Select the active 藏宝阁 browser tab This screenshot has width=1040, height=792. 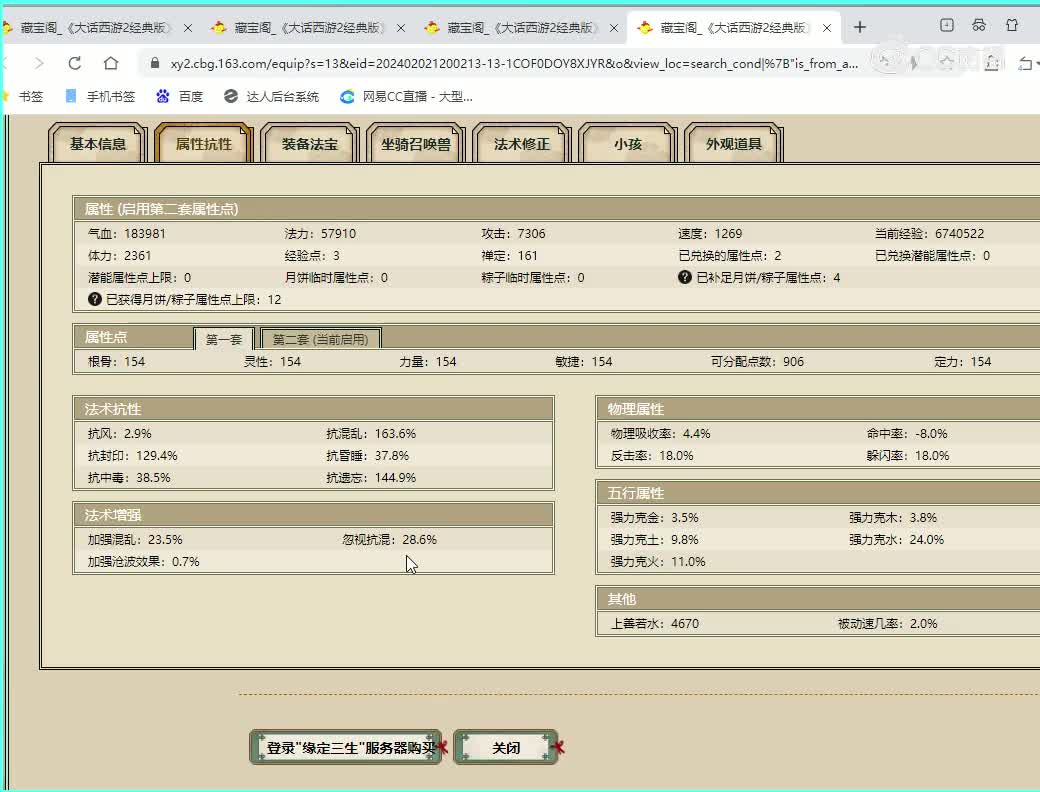pos(733,28)
